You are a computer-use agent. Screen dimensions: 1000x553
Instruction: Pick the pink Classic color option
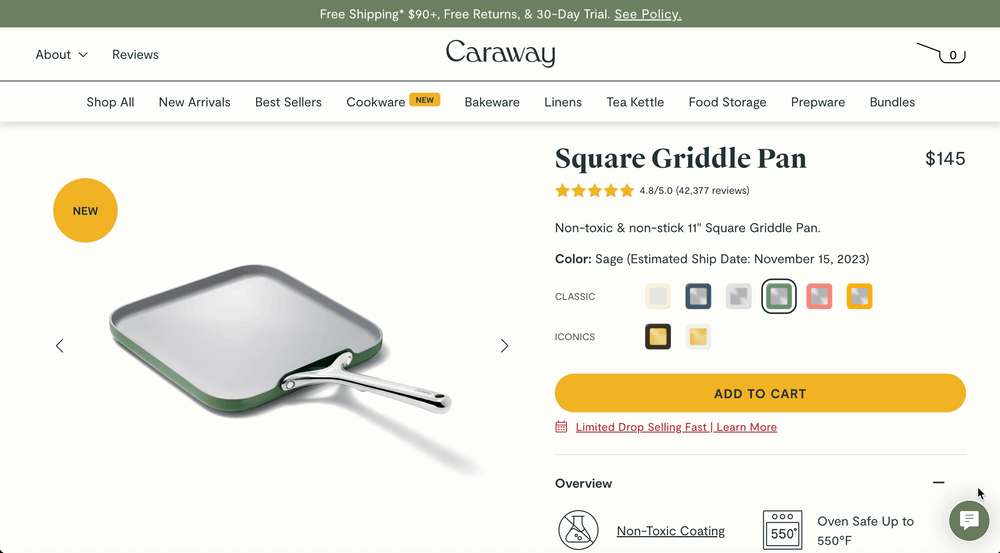point(819,297)
